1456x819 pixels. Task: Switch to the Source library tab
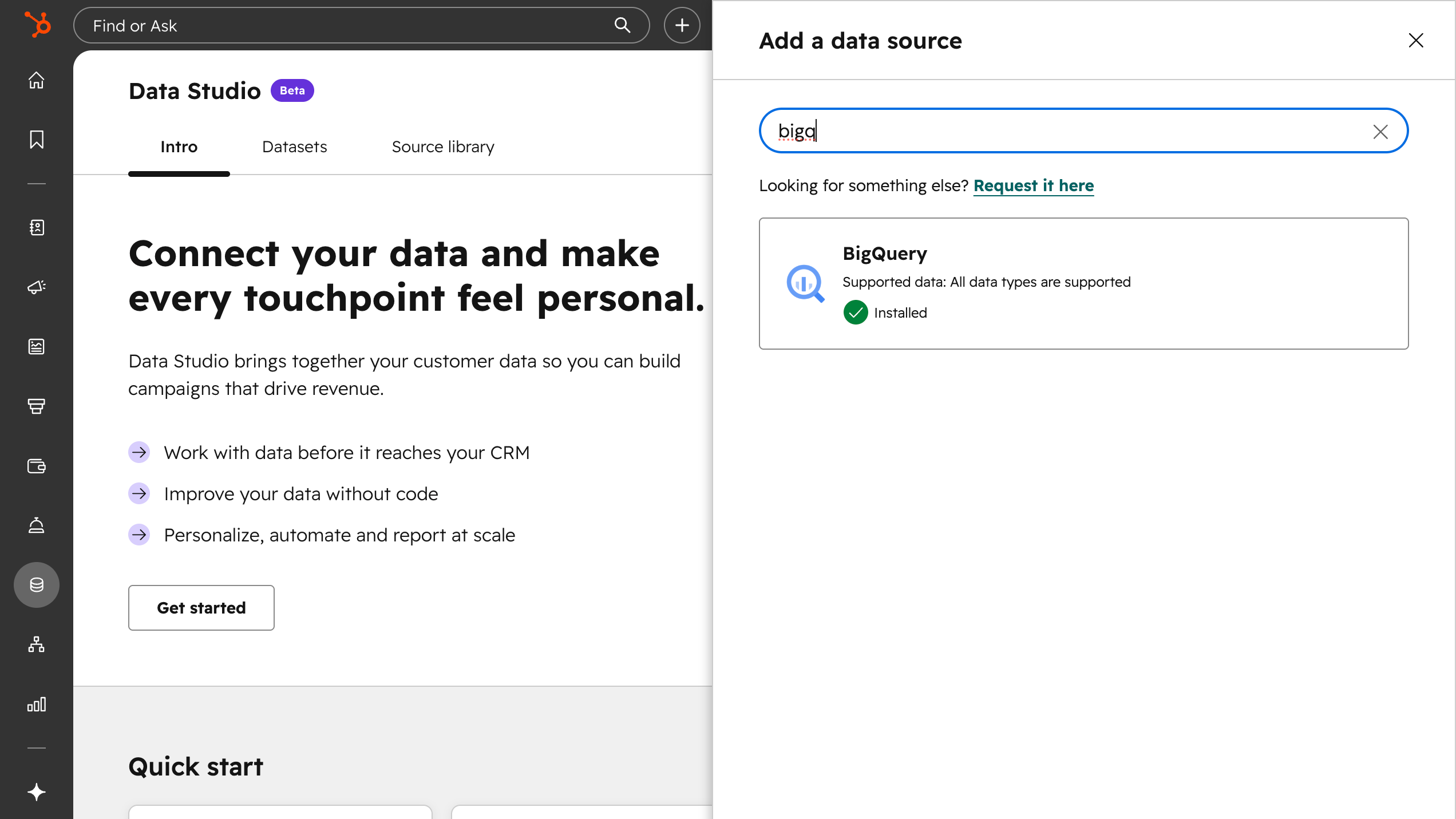443,147
